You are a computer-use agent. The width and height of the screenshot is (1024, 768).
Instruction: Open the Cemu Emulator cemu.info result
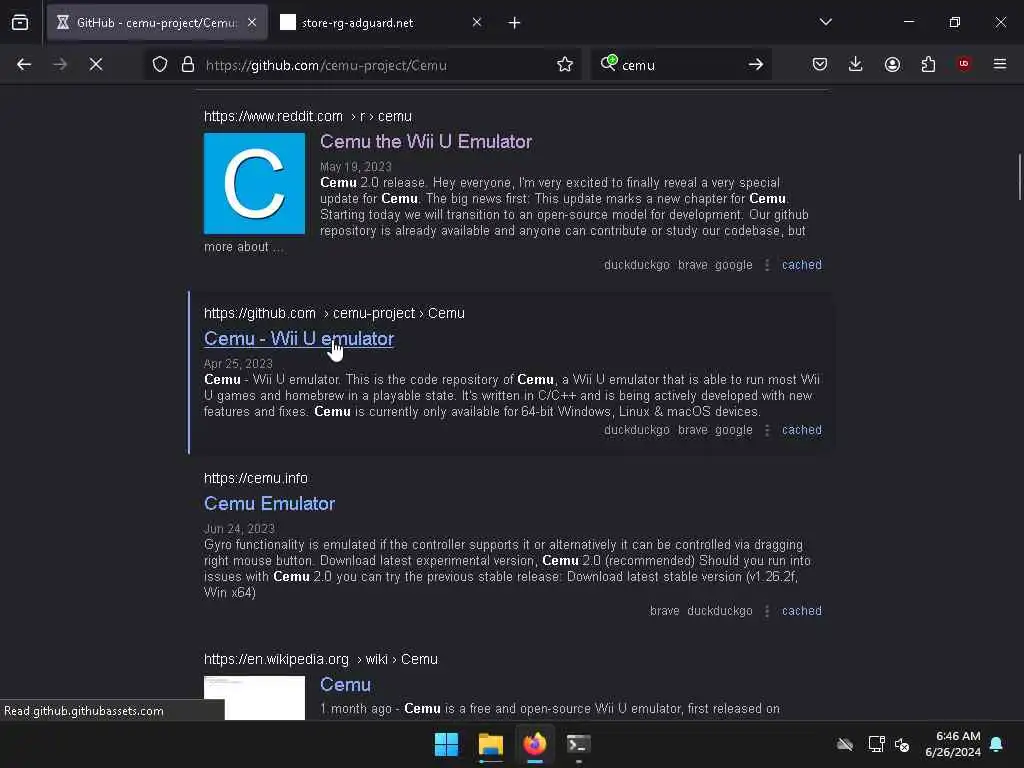tap(269, 504)
